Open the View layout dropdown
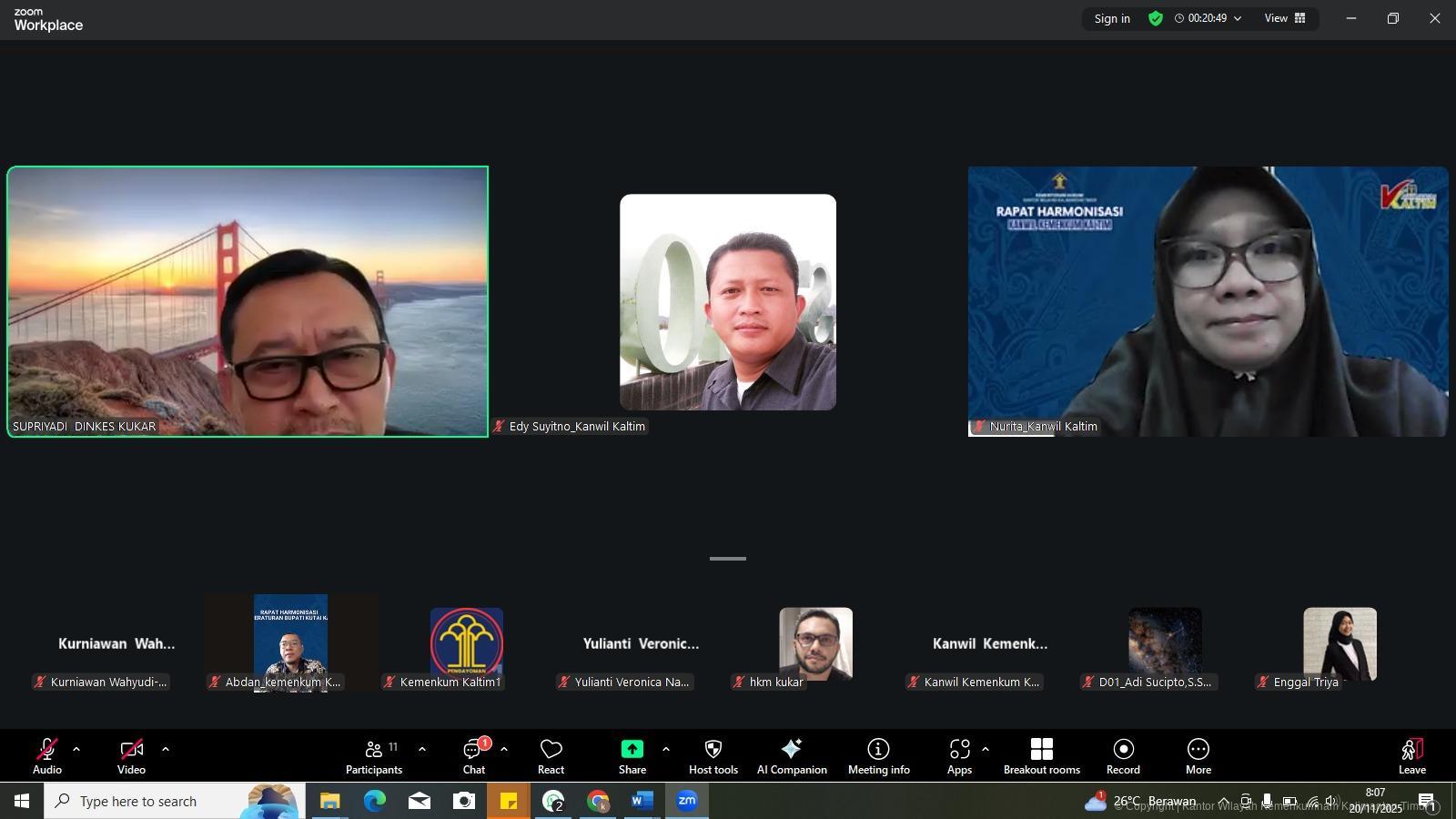This screenshot has width=1456, height=819. (1285, 18)
